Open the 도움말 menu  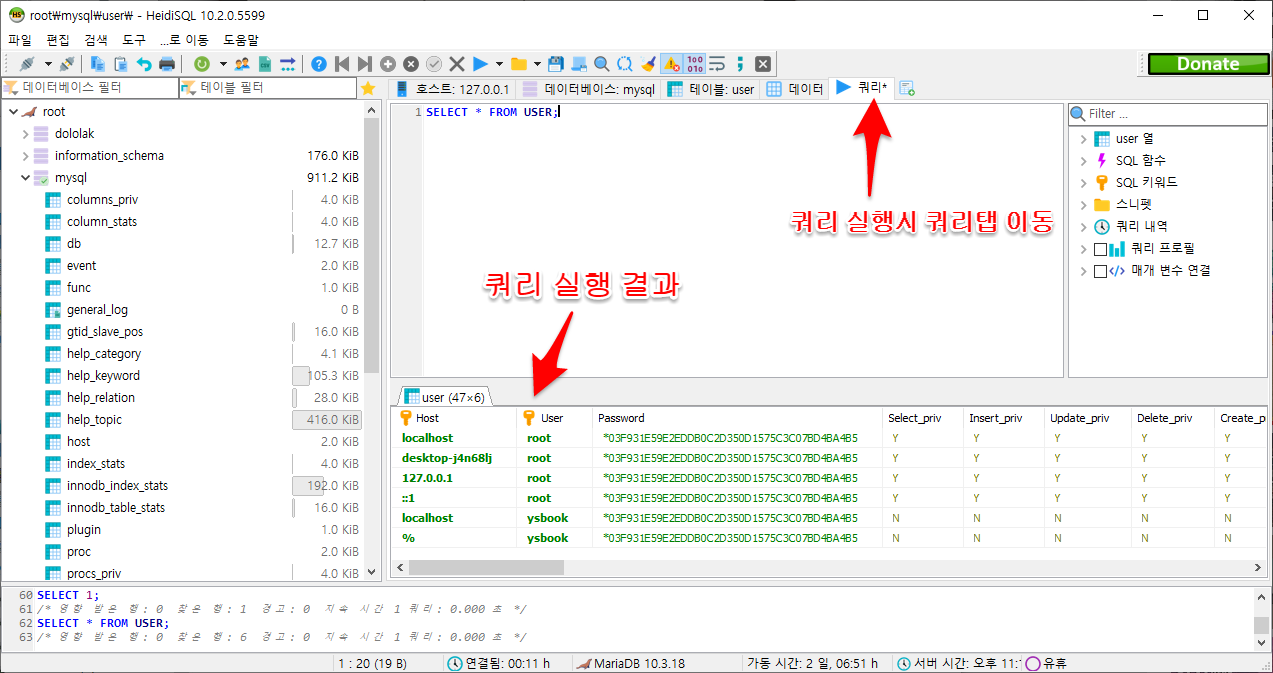point(240,40)
